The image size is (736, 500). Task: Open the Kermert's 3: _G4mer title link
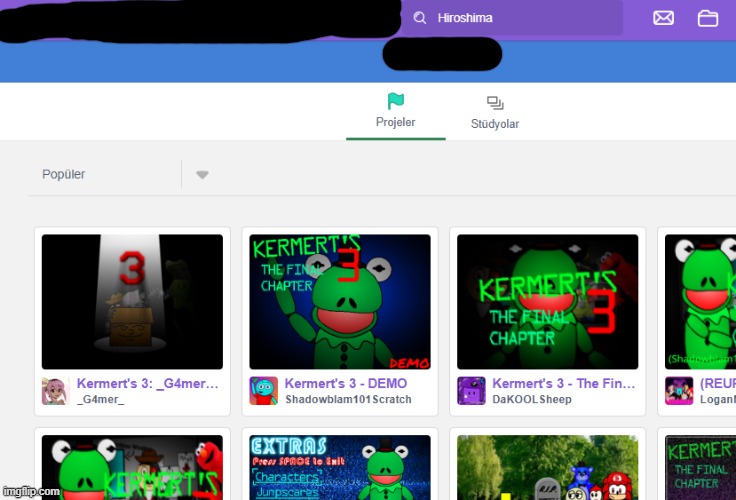147,383
